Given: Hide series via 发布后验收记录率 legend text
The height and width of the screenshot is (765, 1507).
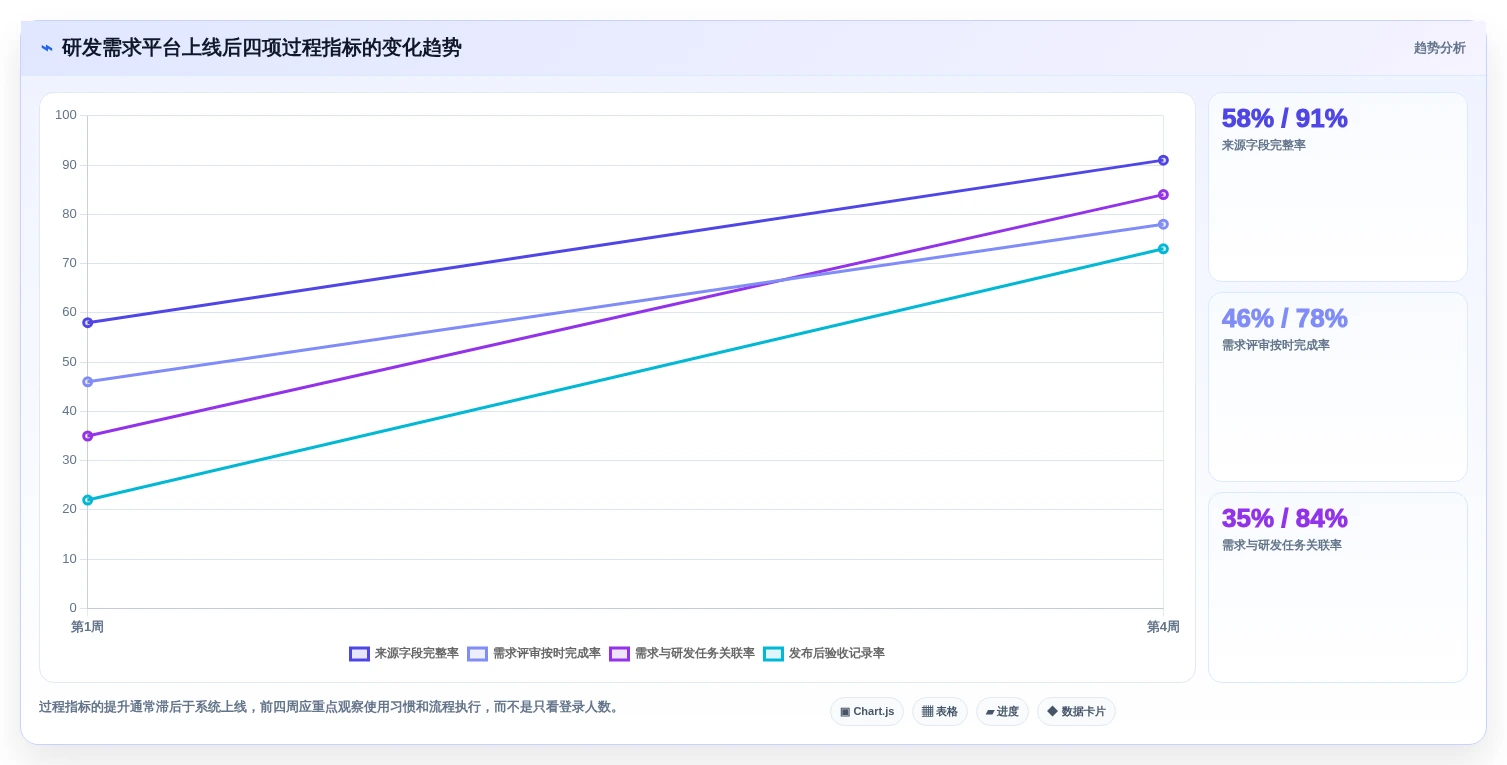Looking at the screenshot, I should [x=837, y=654].
